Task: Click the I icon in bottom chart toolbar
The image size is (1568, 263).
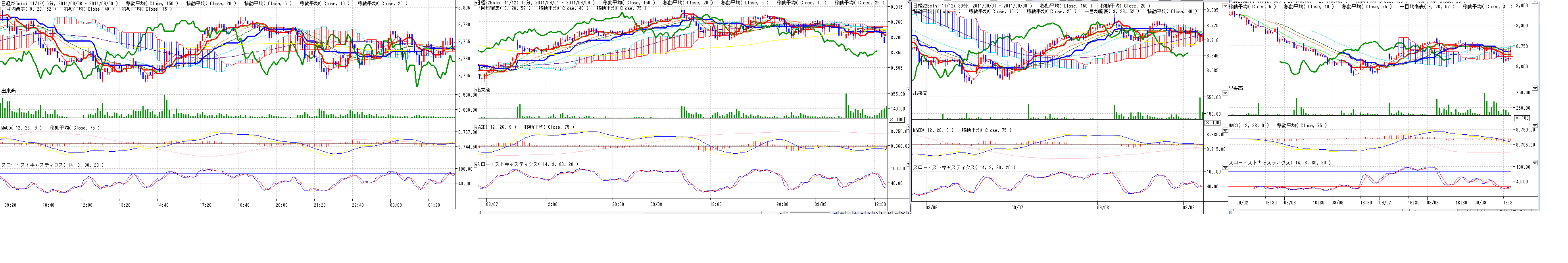Action: click(883, 213)
